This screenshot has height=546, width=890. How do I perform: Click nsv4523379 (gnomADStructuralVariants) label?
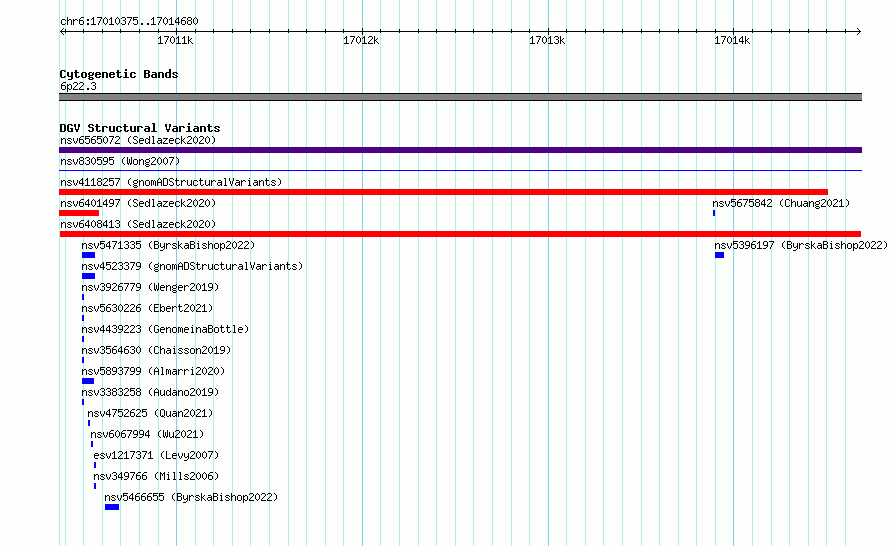(x=192, y=266)
